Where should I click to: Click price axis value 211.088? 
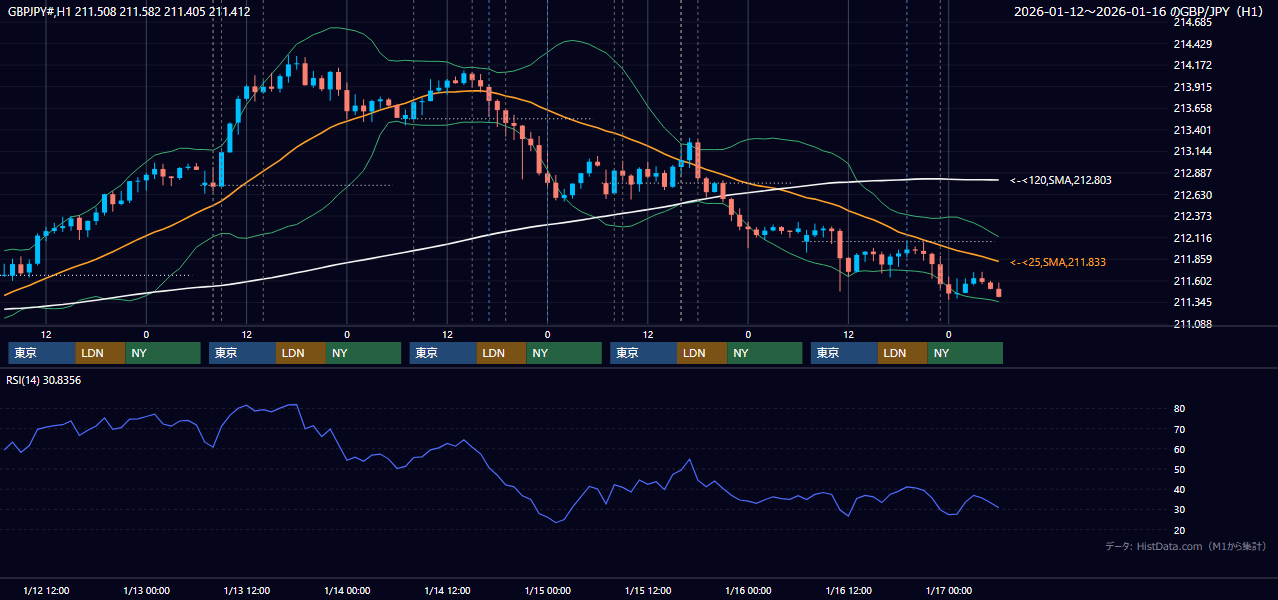tap(1192, 324)
